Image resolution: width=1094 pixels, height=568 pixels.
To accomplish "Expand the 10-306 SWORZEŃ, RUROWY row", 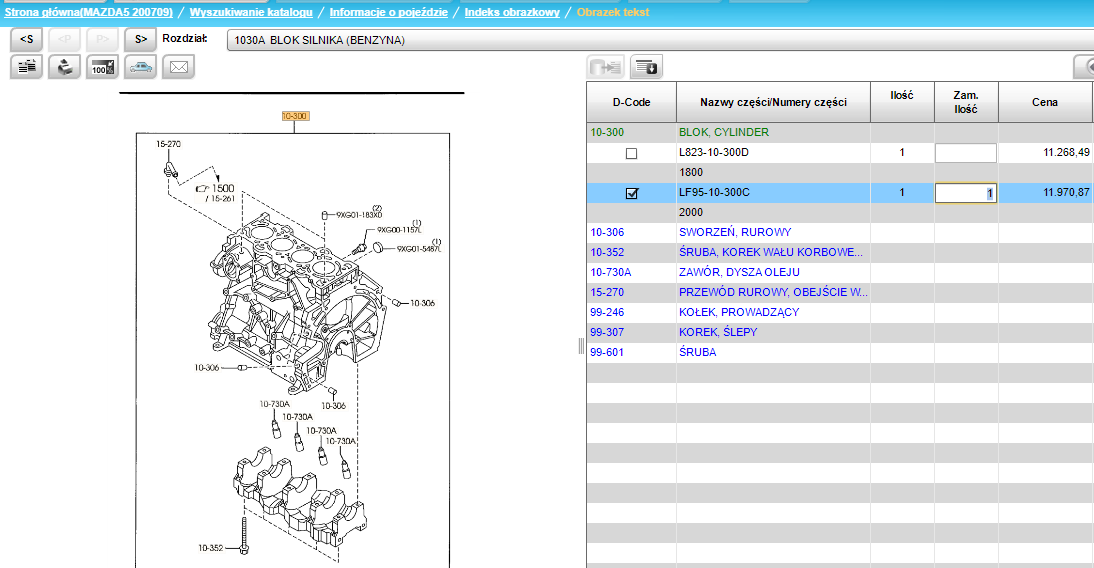I will click(735, 232).
